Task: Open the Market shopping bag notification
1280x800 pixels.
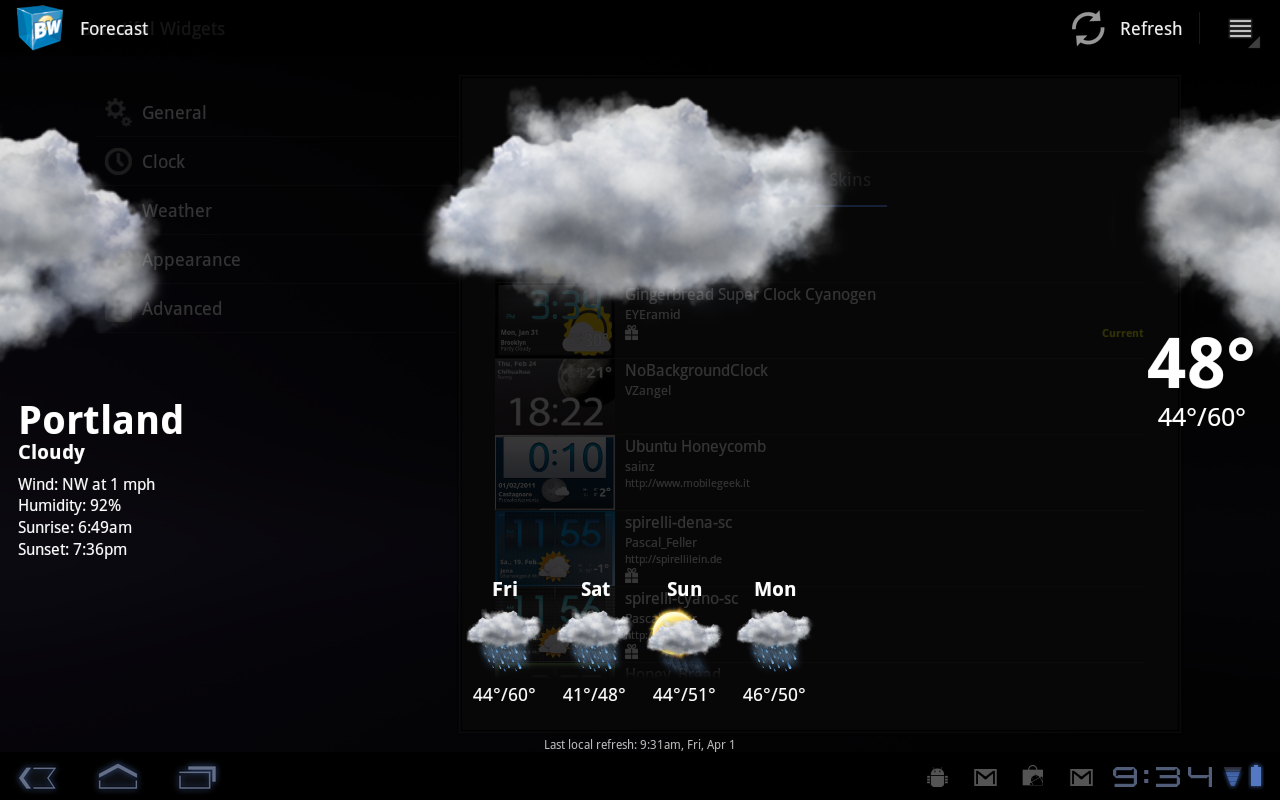Action: point(1033,777)
